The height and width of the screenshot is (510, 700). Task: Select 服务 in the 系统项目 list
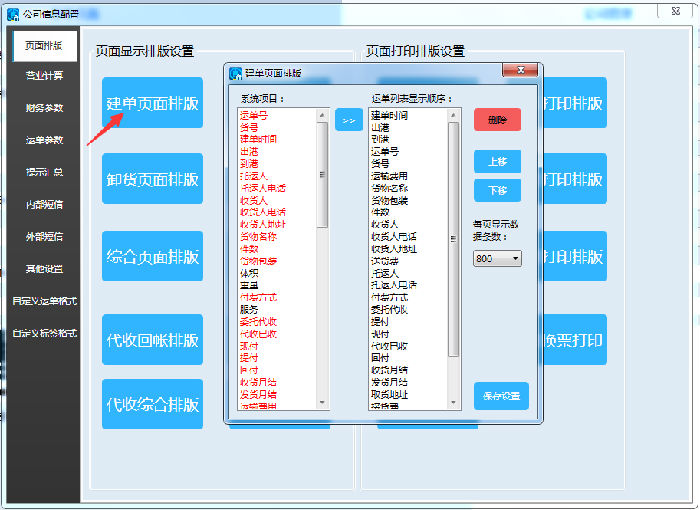(x=249, y=309)
